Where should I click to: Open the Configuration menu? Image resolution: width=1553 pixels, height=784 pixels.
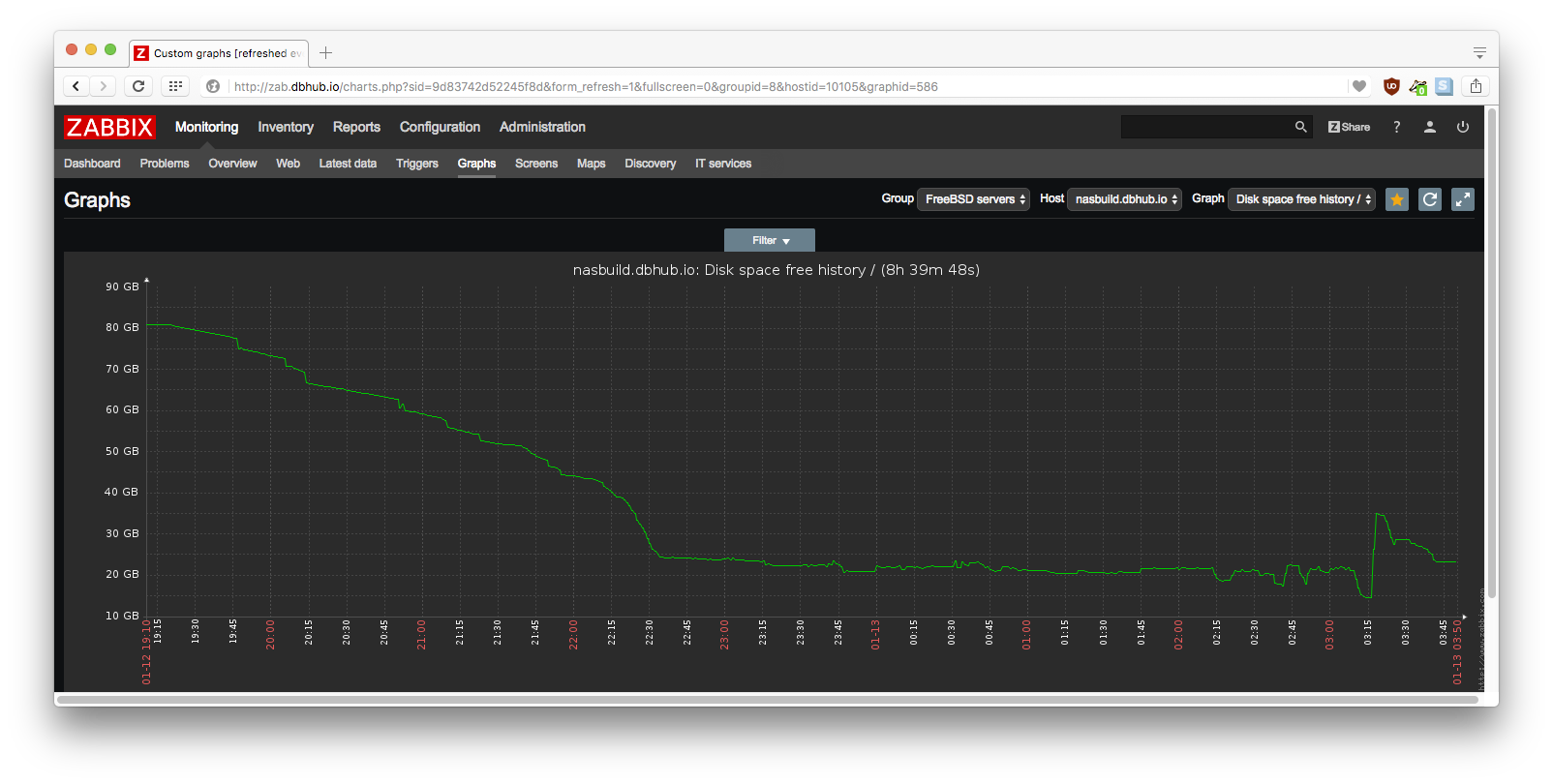click(440, 127)
